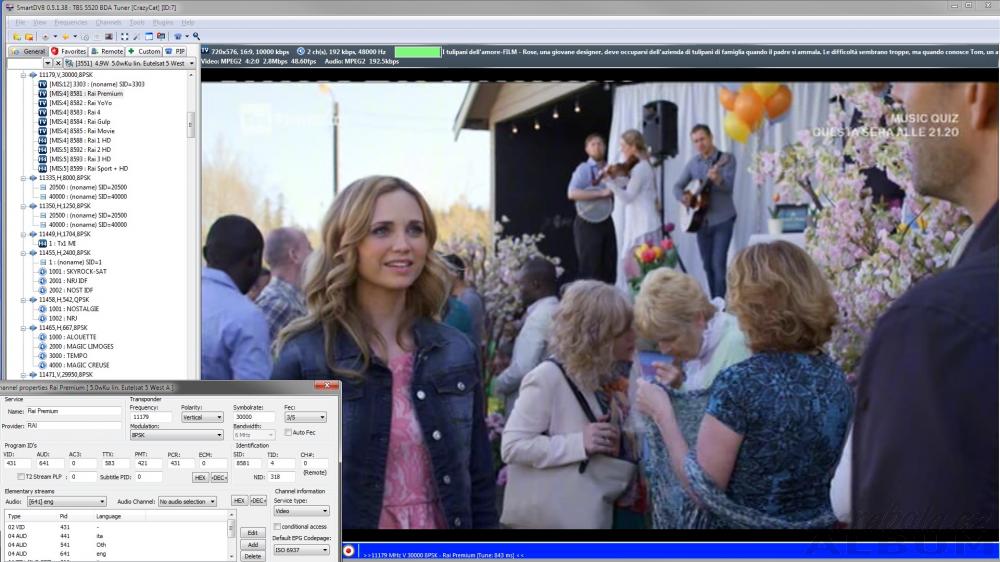Click radio icon of SKYROCK-SAT

(43, 271)
